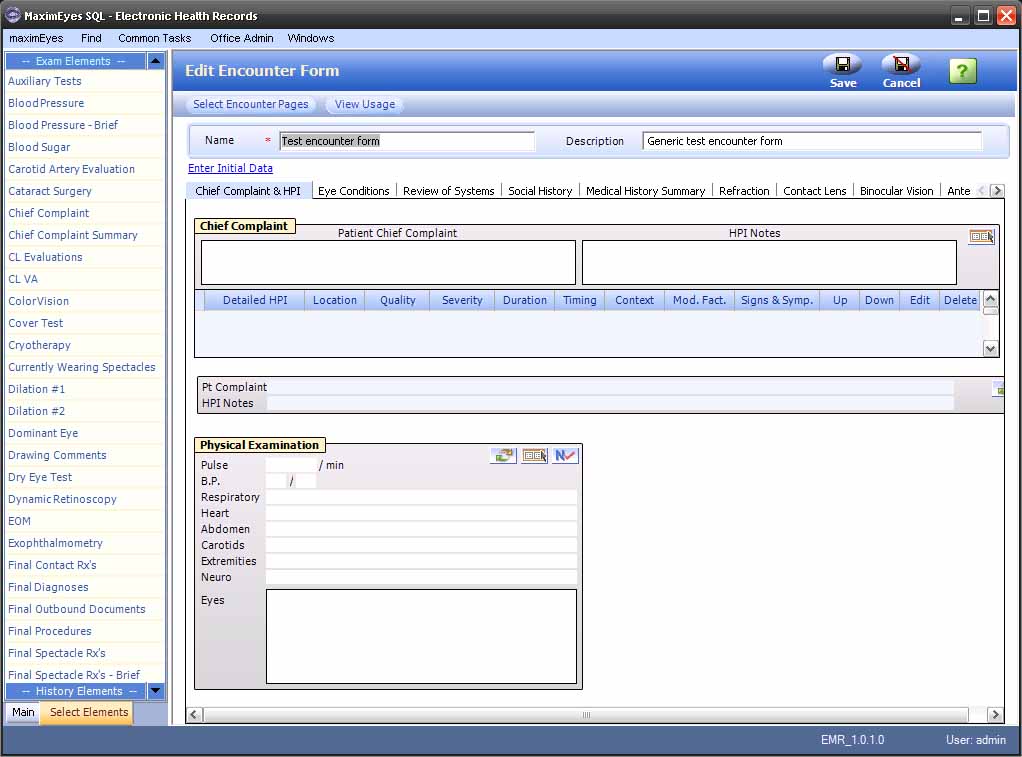
Task: Select Final Spectacle Rx's element
Action: (57, 653)
